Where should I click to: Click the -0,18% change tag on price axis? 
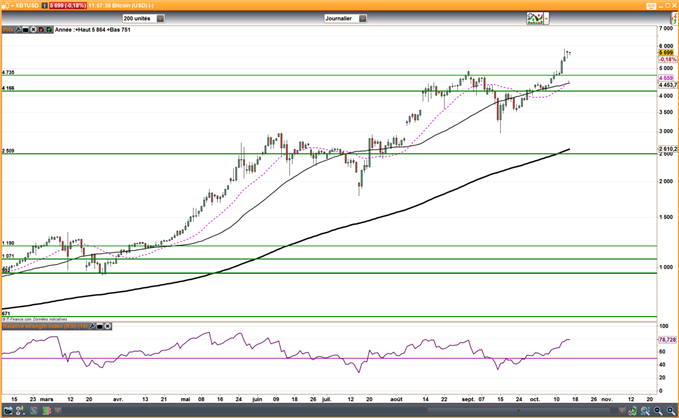tap(668, 59)
